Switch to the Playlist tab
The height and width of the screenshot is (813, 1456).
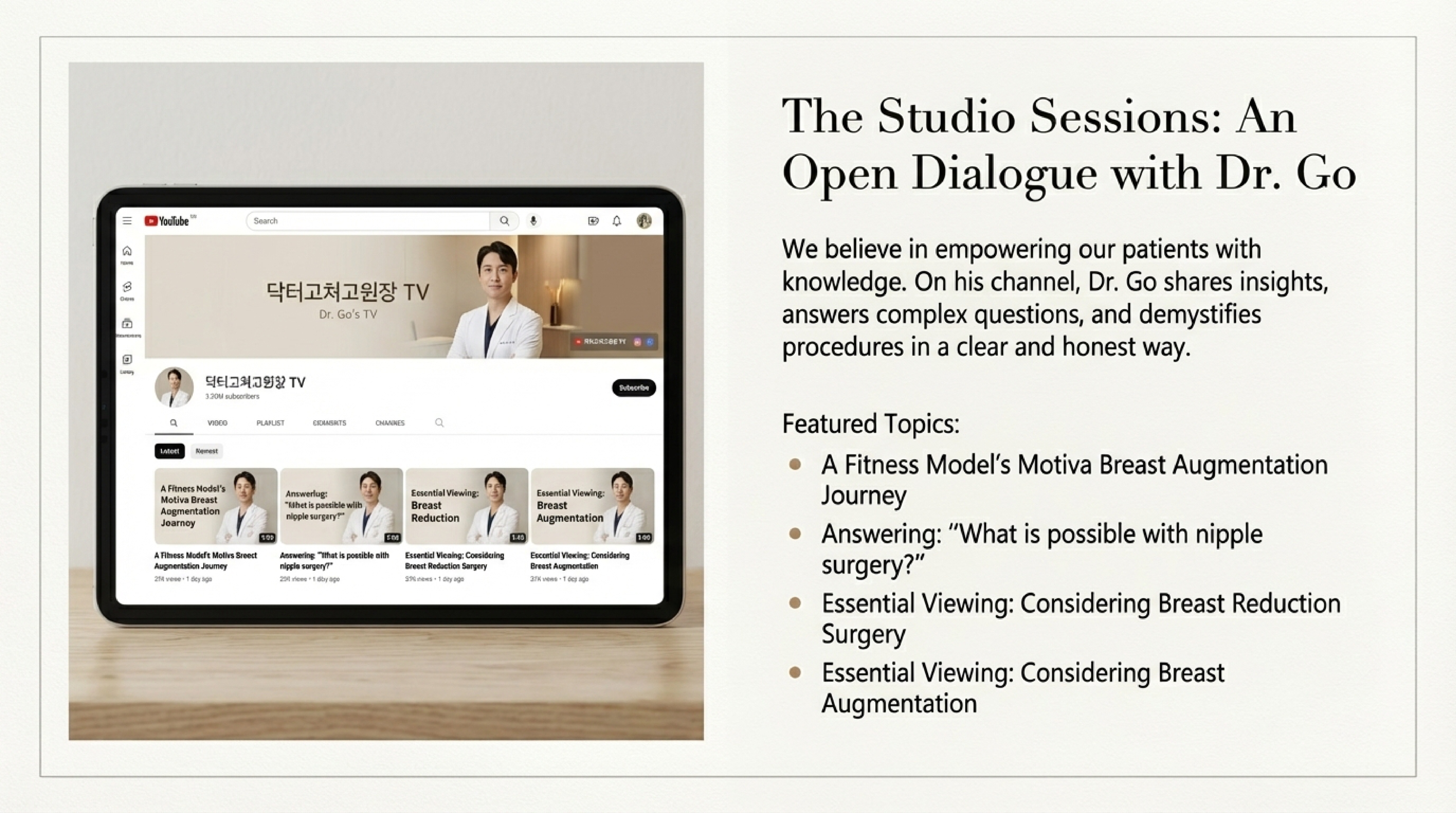(x=270, y=423)
